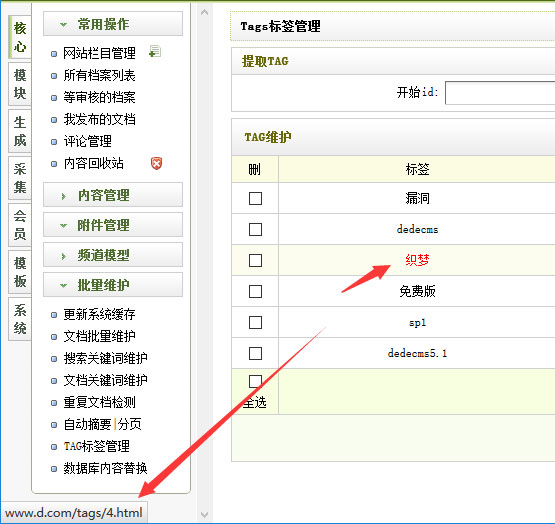This screenshot has height=524, width=555.
Task: Expand the 频道模型 section
Action: click(x=113, y=255)
